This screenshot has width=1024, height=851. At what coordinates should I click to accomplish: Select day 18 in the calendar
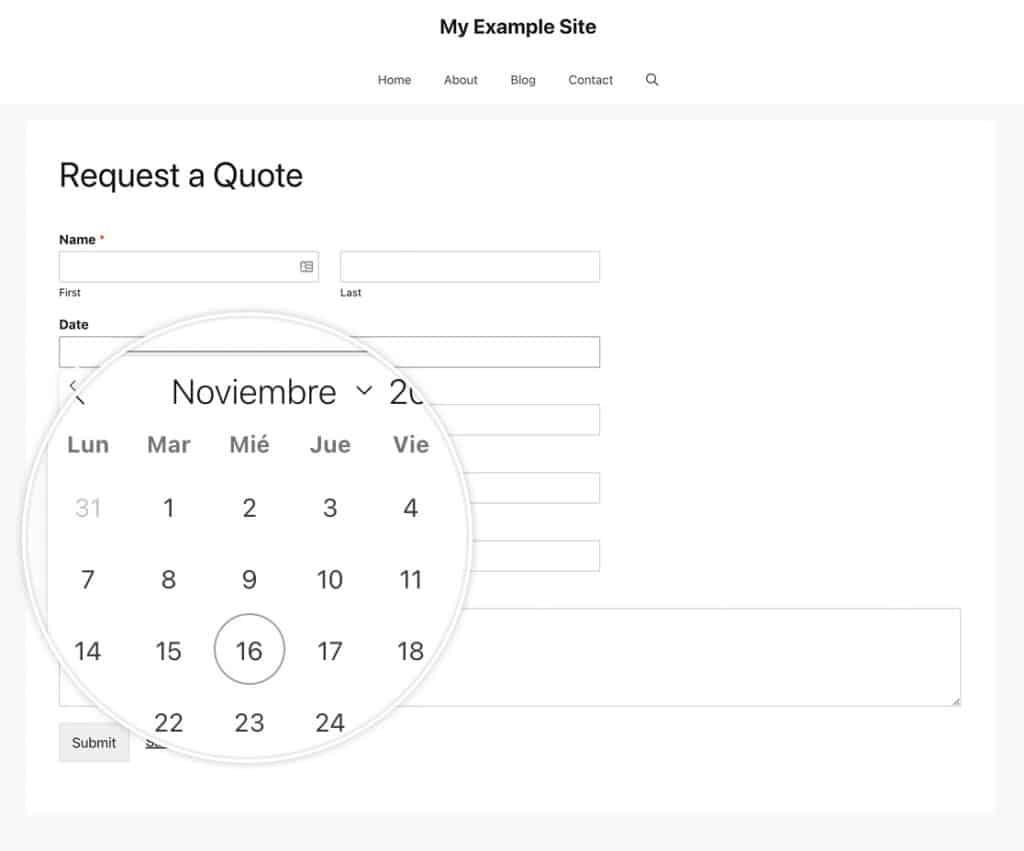coord(410,651)
